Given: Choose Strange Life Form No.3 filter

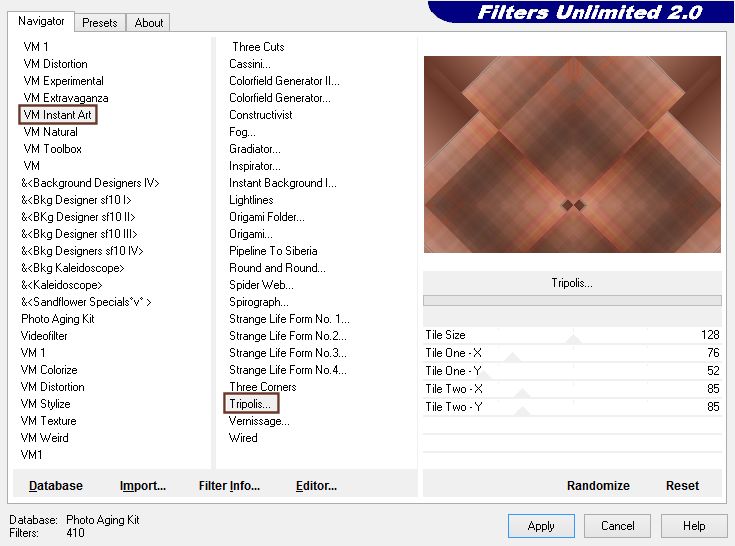Looking at the screenshot, I should click(x=287, y=353).
